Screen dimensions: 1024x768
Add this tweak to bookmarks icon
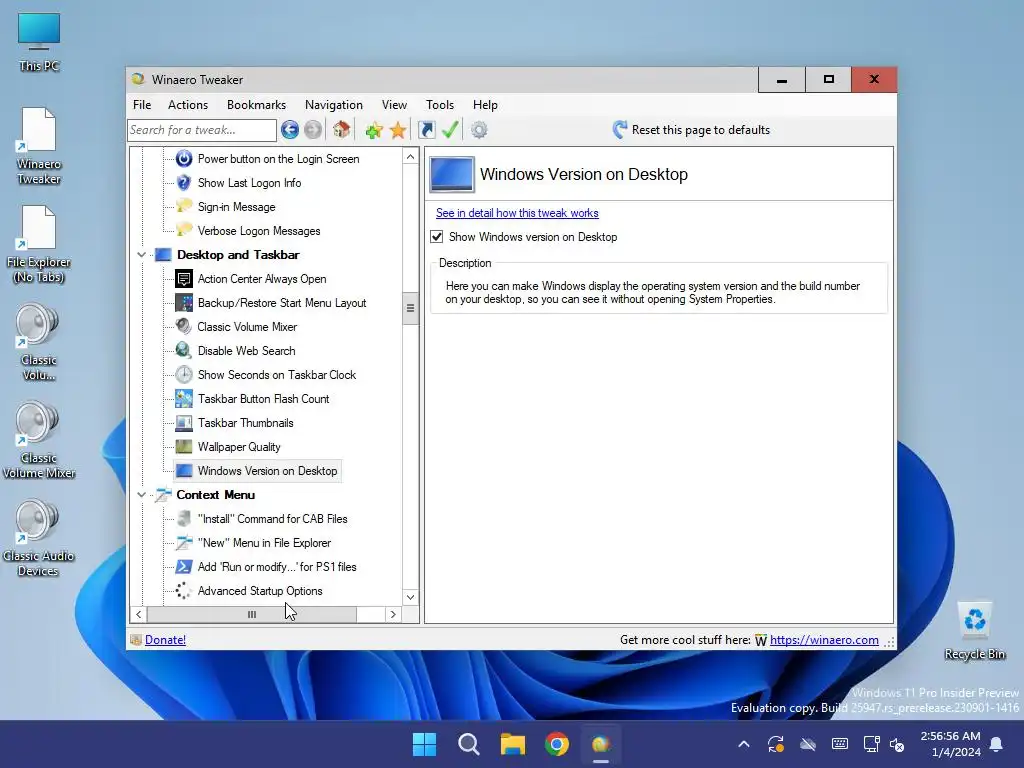point(374,130)
